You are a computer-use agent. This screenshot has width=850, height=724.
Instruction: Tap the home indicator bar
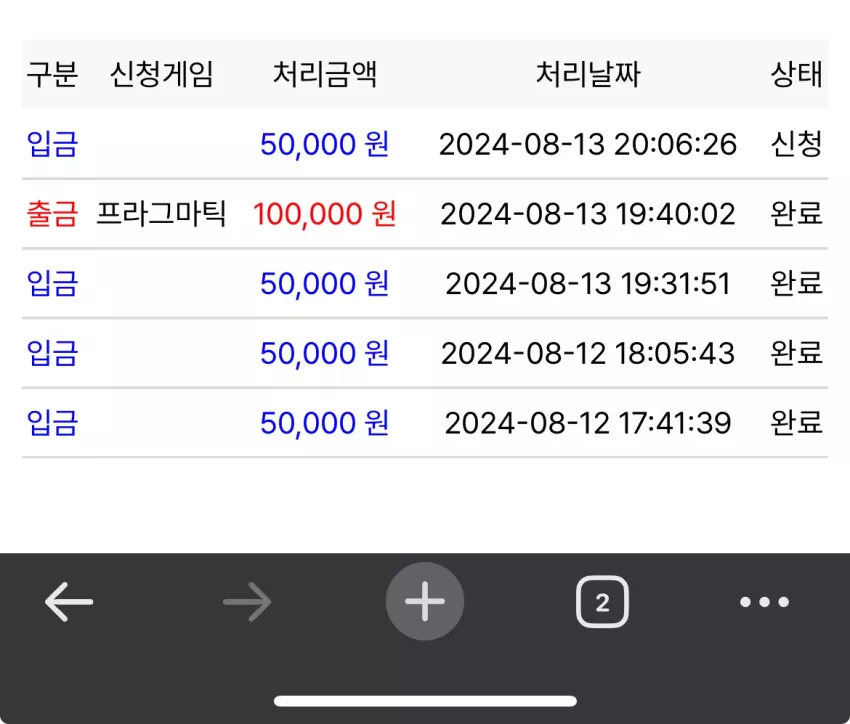click(x=425, y=701)
